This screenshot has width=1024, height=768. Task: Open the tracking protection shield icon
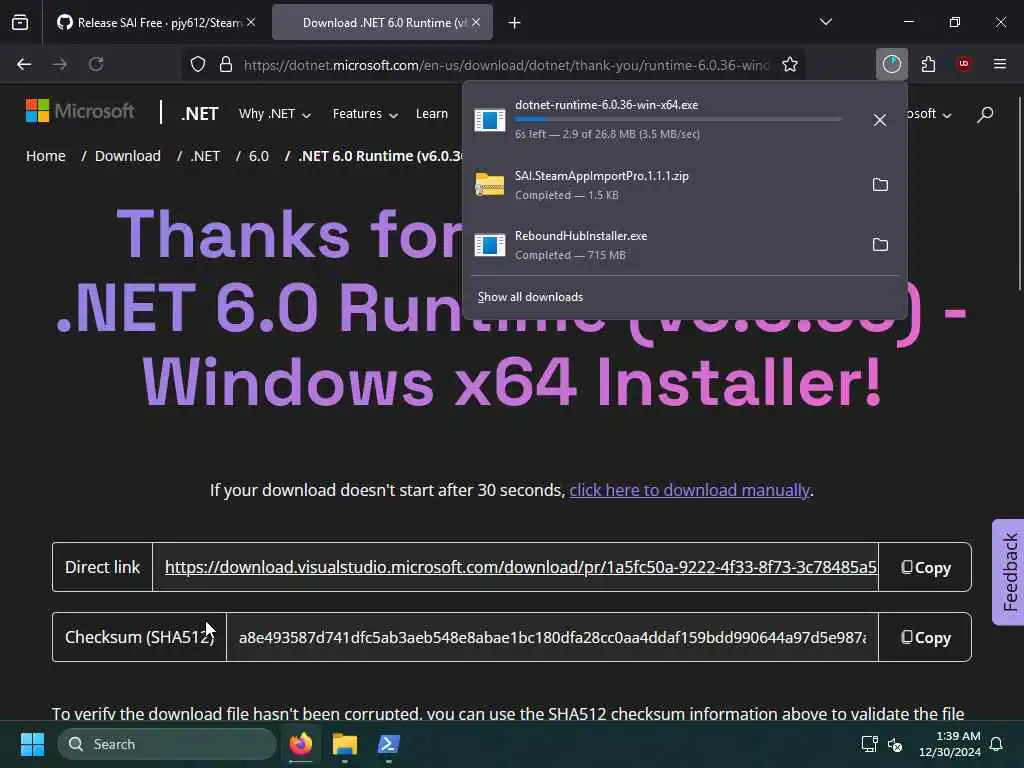[x=198, y=64]
